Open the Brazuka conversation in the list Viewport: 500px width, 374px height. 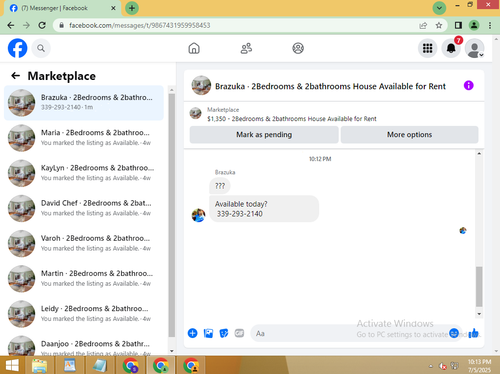(x=84, y=103)
